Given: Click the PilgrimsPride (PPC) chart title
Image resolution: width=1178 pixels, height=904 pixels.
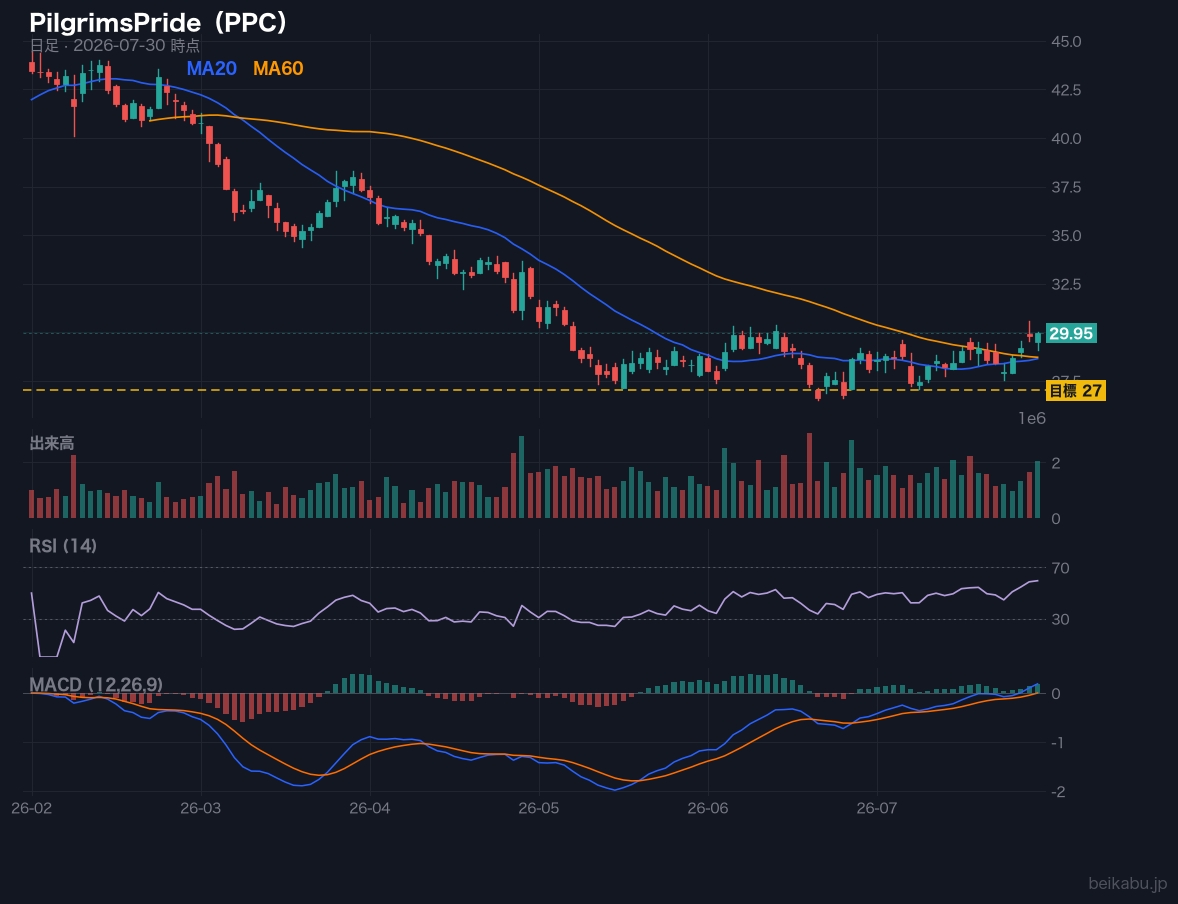Looking at the screenshot, I should click(159, 23).
